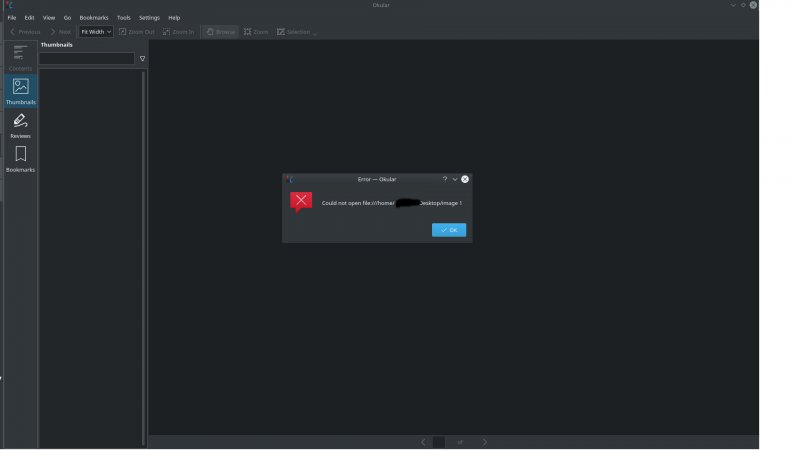The height and width of the screenshot is (450, 800).
Task: Click the Next page toolbar button
Action: coord(61,32)
